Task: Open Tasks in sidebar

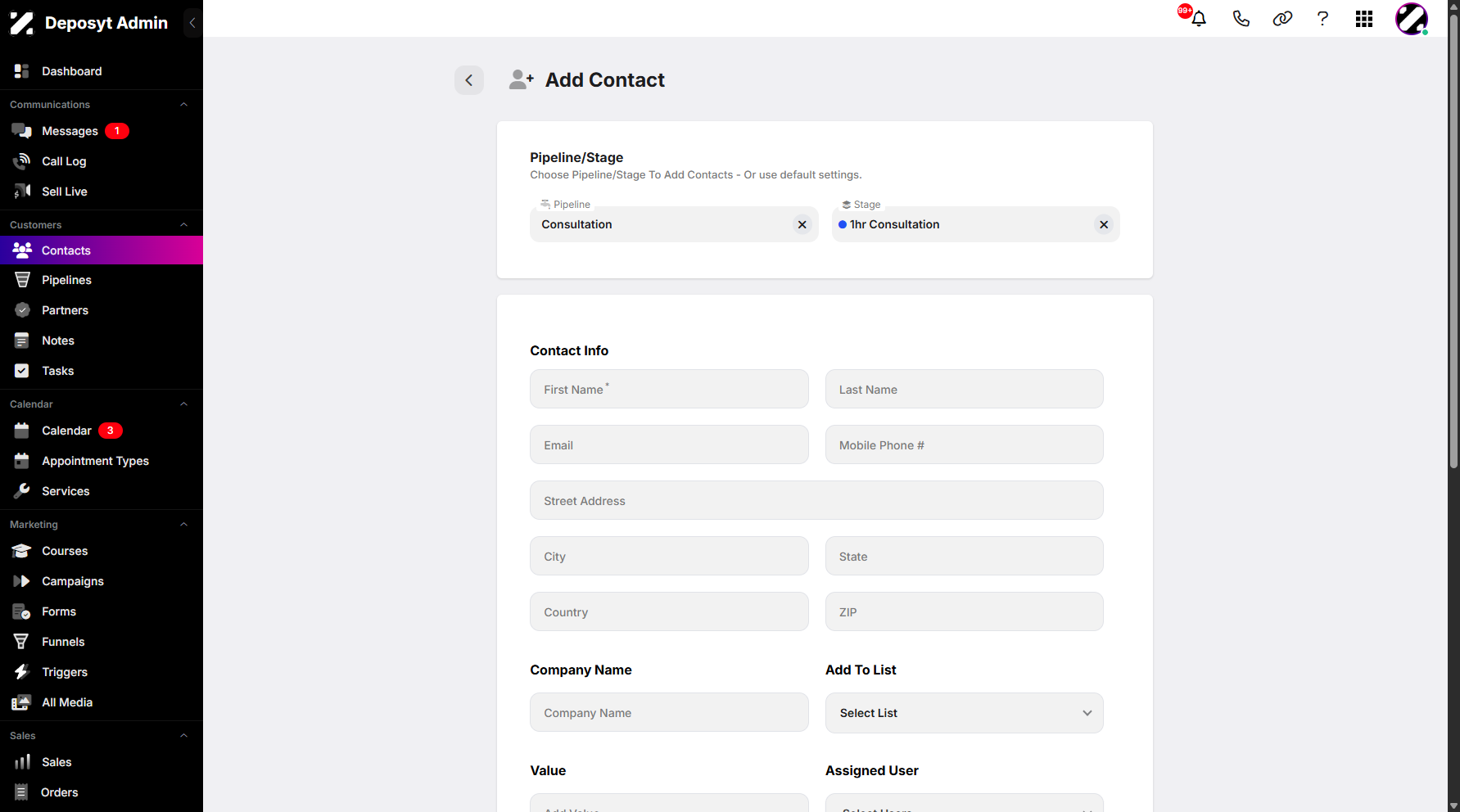Action: coord(102,371)
